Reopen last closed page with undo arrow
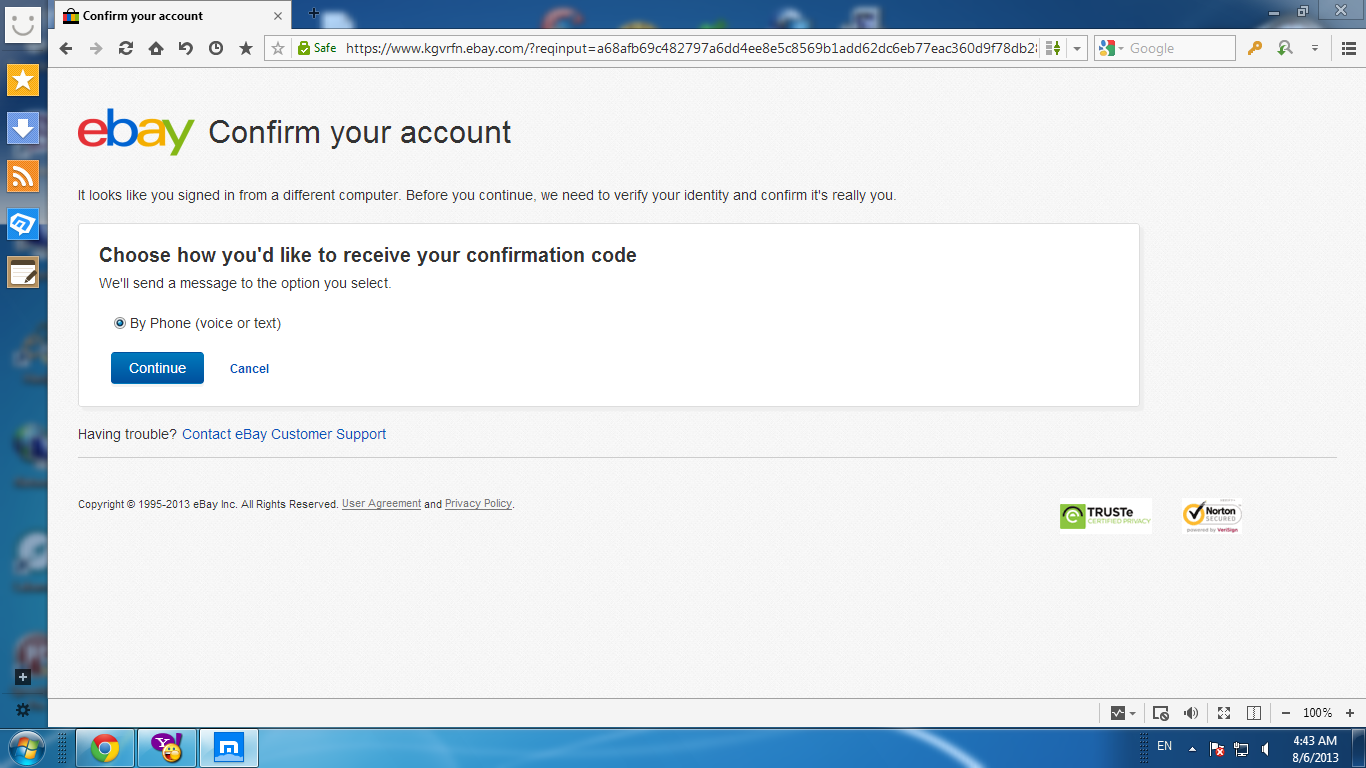The height and width of the screenshot is (768, 1366). [x=186, y=48]
